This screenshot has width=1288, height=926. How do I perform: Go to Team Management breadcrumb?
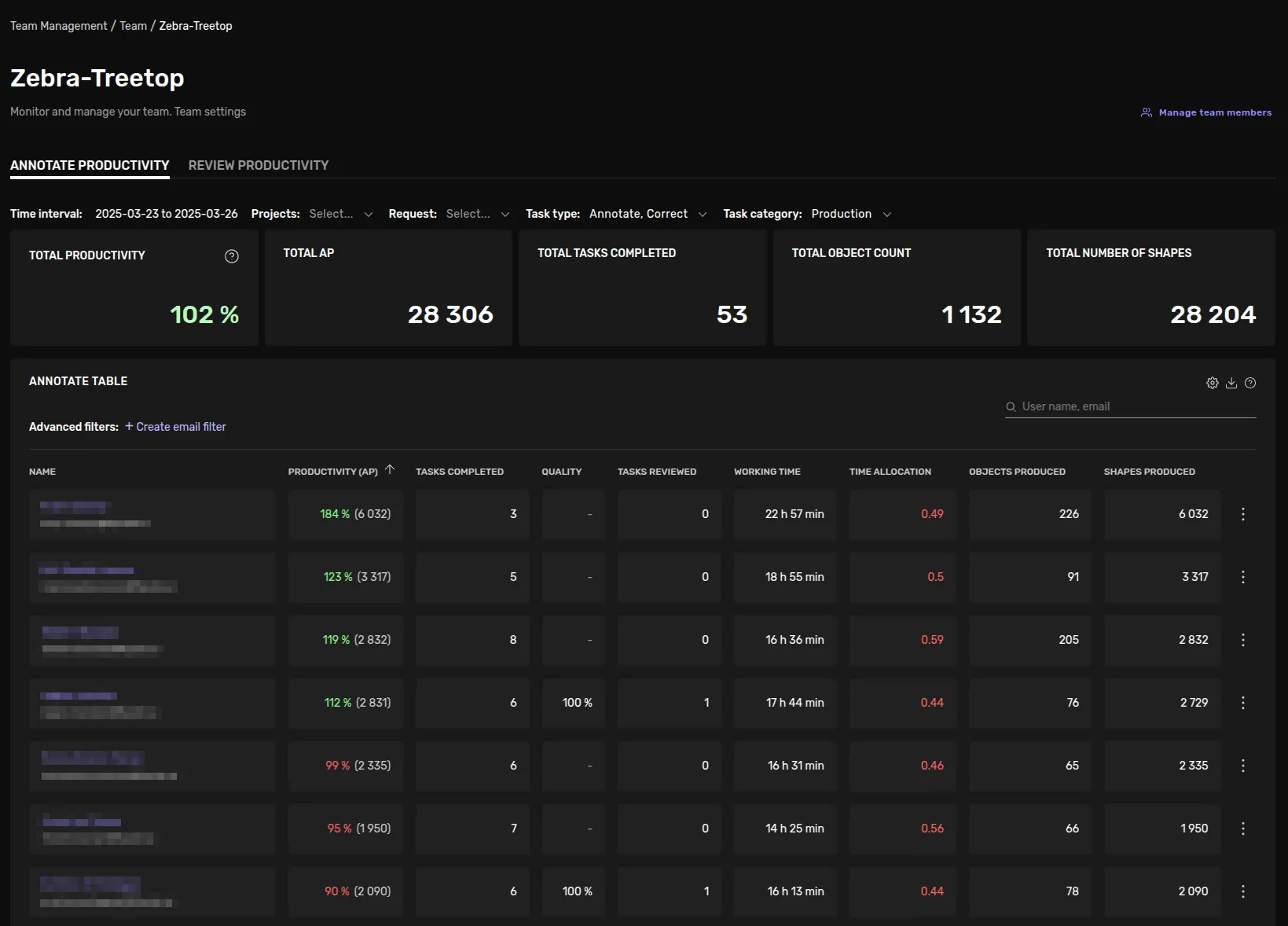click(x=59, y=26)
